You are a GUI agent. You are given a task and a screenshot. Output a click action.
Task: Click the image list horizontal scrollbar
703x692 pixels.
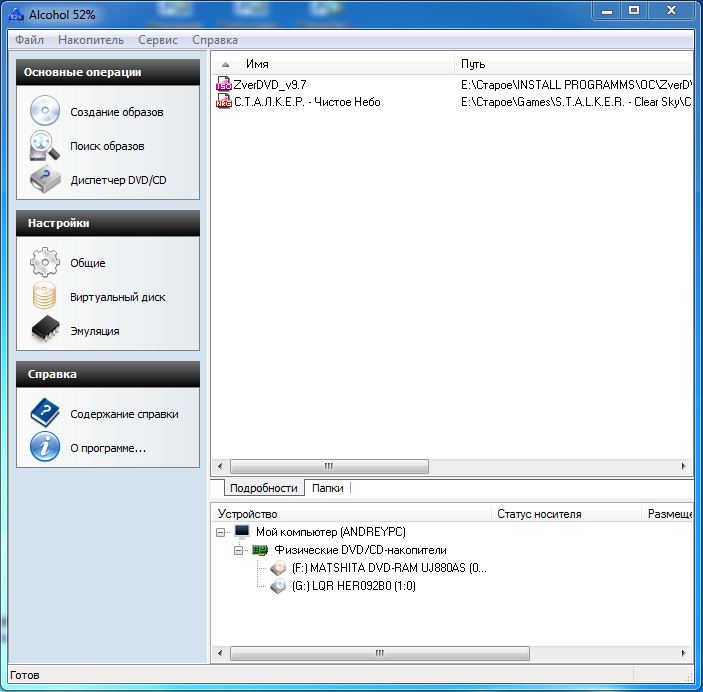(x=330, y=466)
